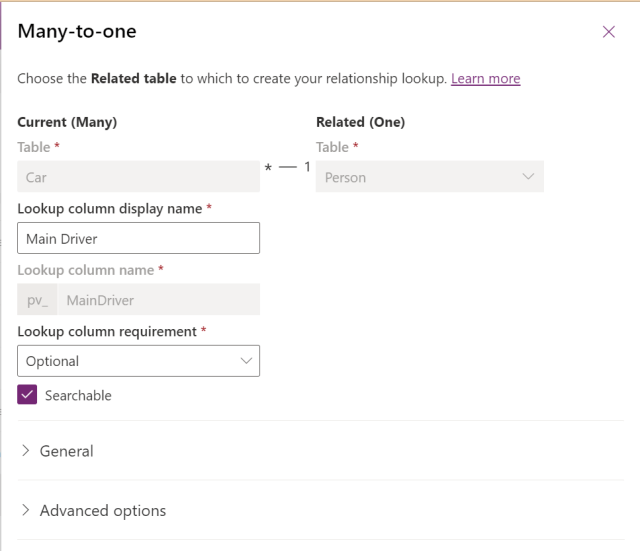Screen dimensions: 640x551
Task: Uncheck the Searchable checkbox
Action: pyautogui.click(x=27, y=395)
